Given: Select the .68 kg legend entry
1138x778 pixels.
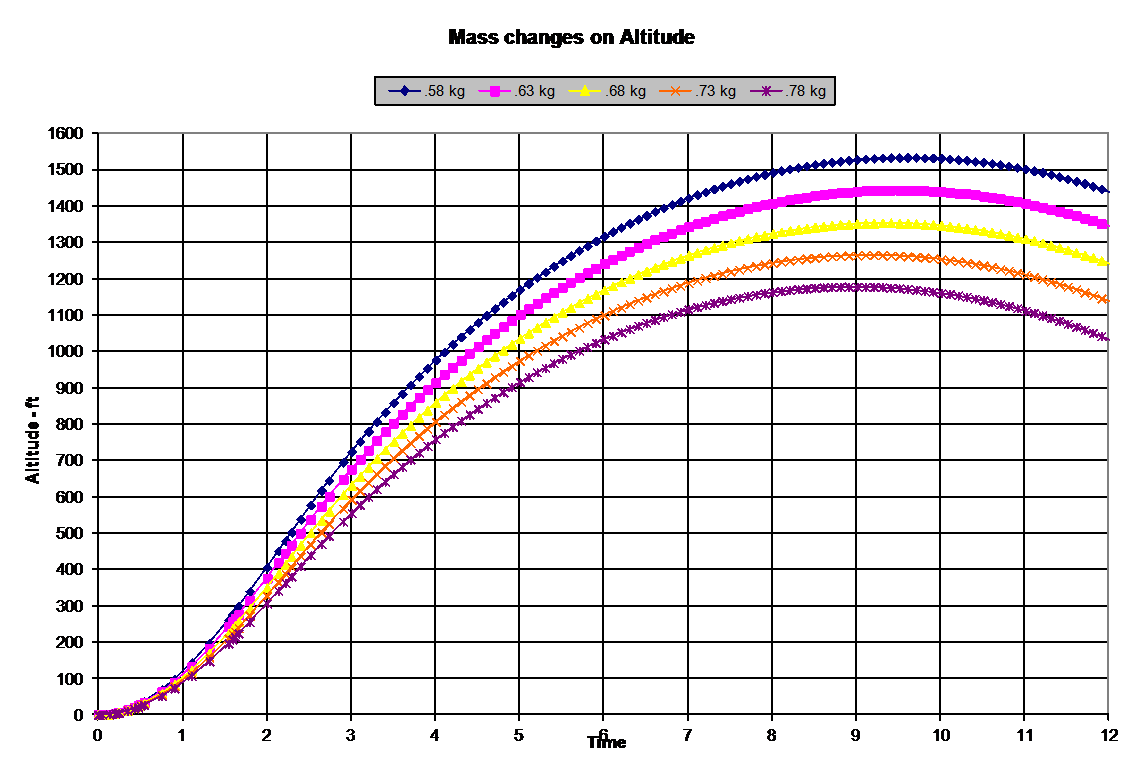Looking at the screenshot, I should coord(607,91).
